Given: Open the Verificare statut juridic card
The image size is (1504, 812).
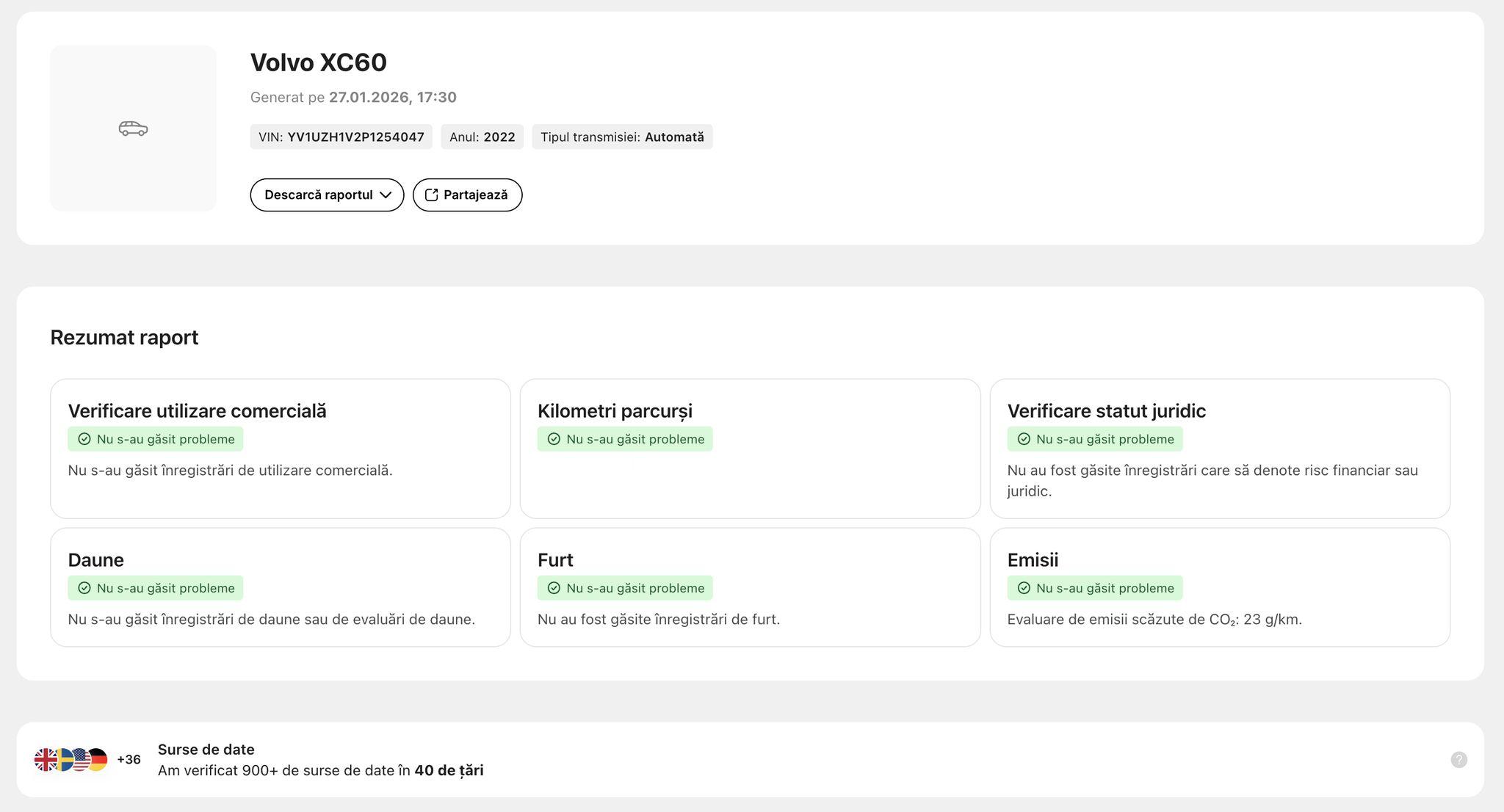Looking at the screenshot, I should [1219, 449].
